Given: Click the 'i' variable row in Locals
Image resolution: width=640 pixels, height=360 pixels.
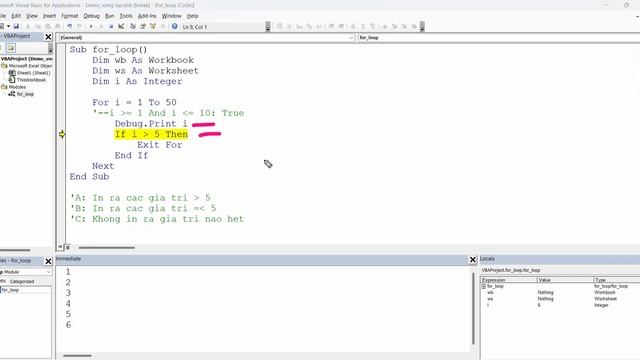Looking at the screenshot, I should point(560,305).
